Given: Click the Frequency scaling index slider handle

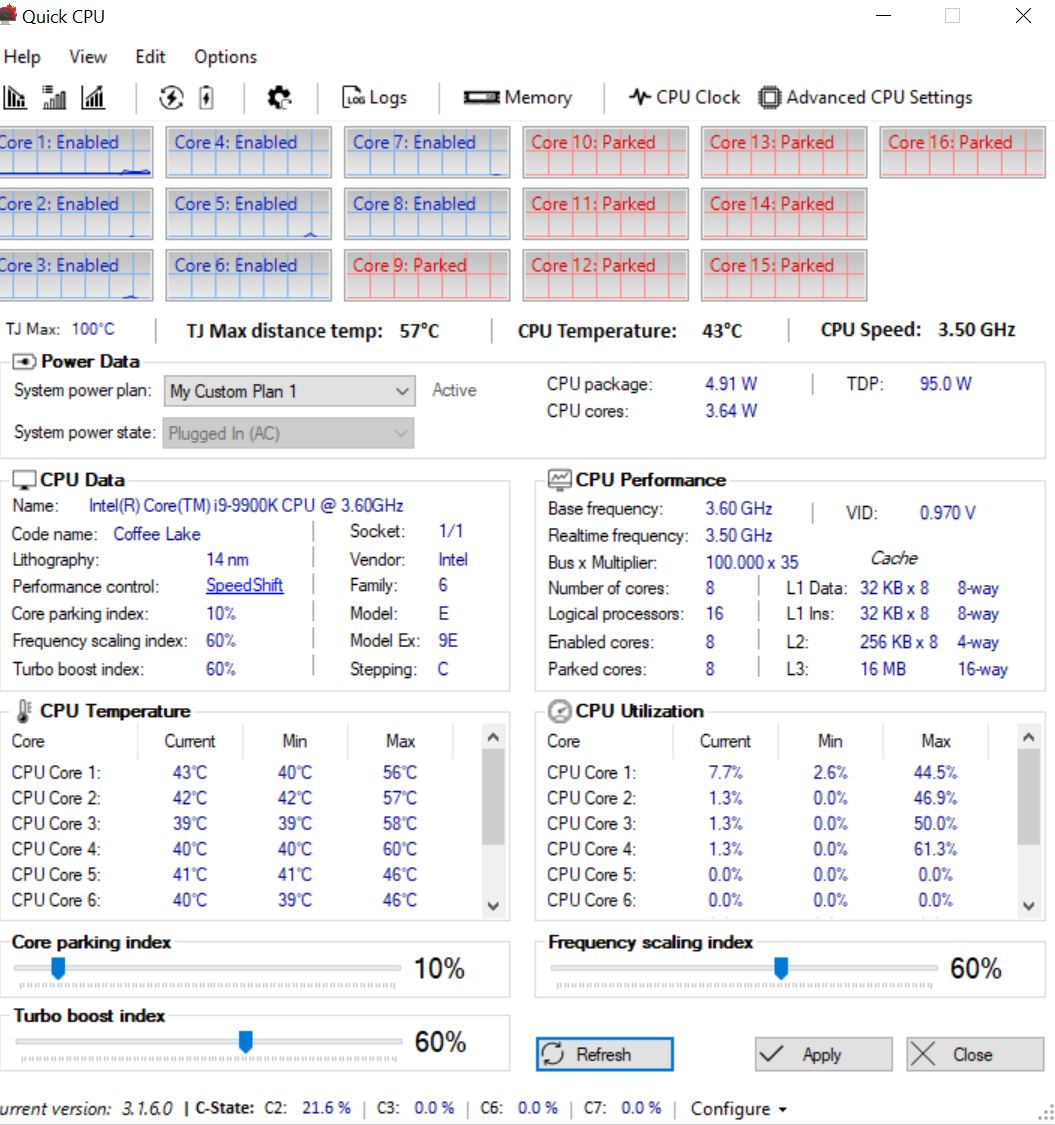Looking at the screenshot, I should (x=781, y=967).
